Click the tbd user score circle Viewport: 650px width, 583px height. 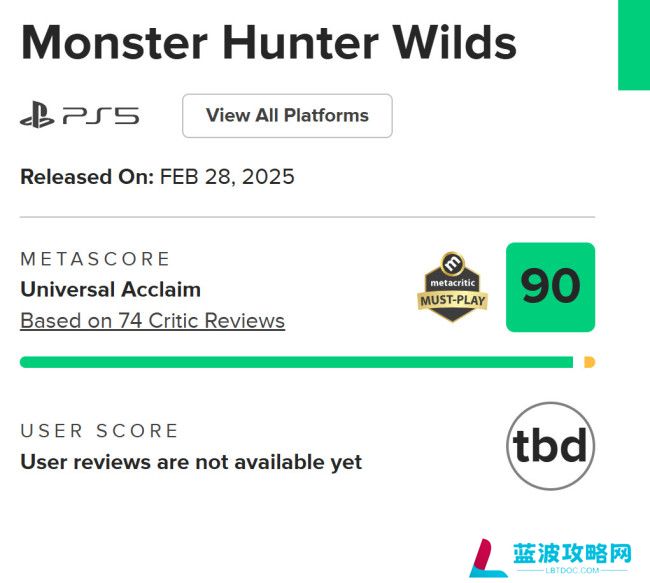click(551, 446)
